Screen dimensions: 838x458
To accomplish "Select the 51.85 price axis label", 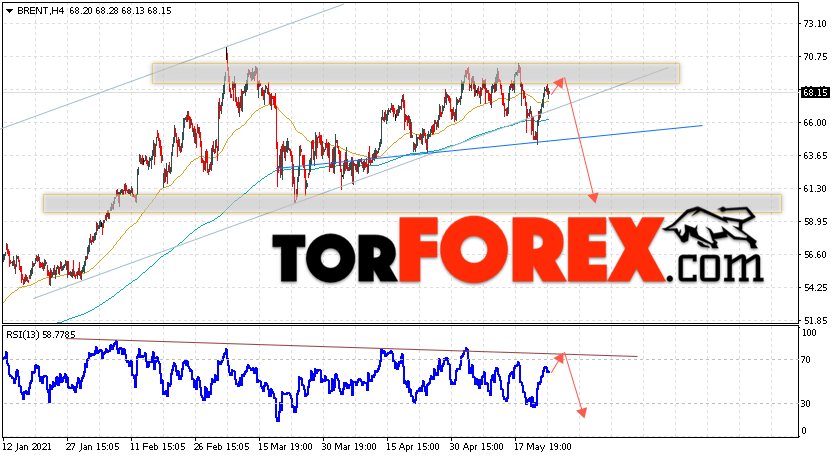I will coord(815,321).
